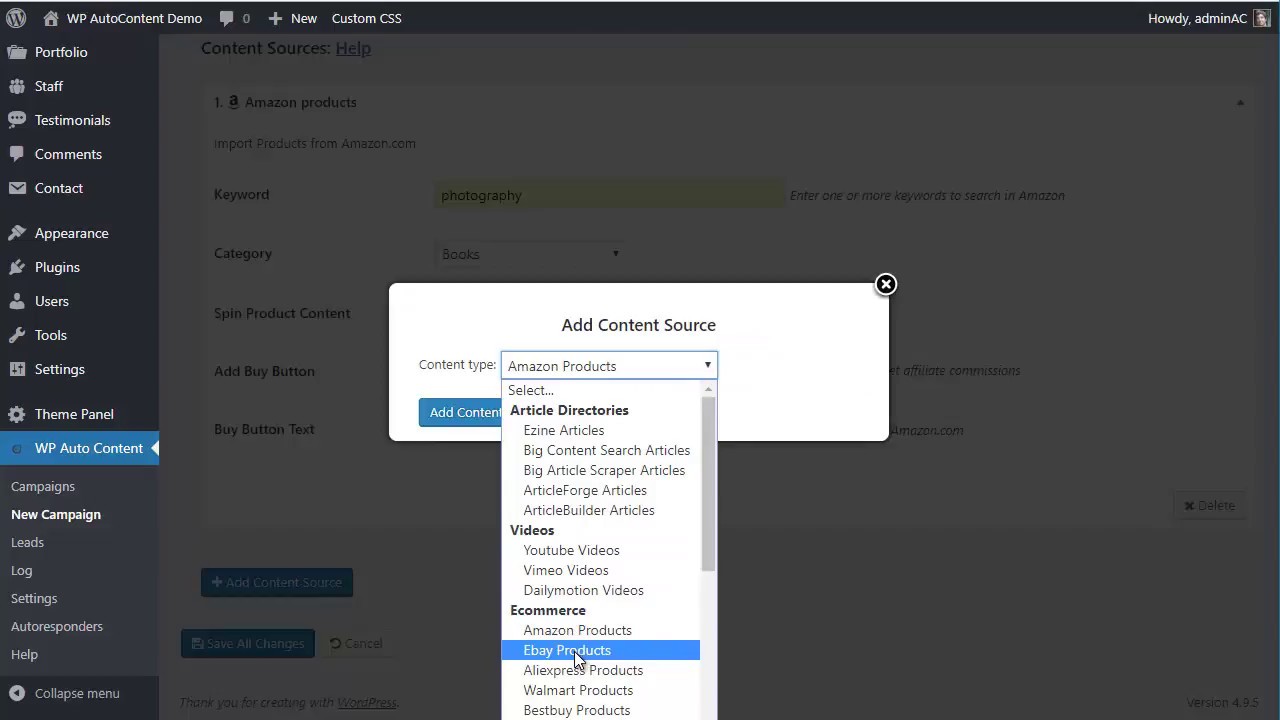Open New Campaign submenu item

coord(56,514)
